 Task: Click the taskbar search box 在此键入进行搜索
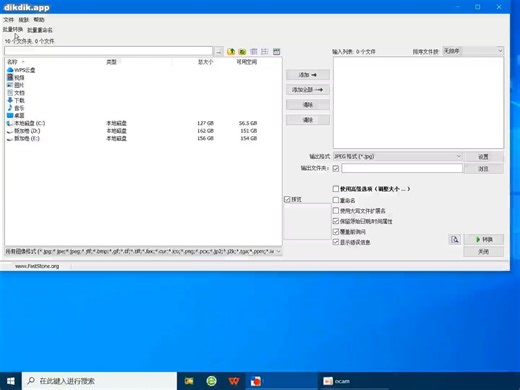tap(99, 381)
